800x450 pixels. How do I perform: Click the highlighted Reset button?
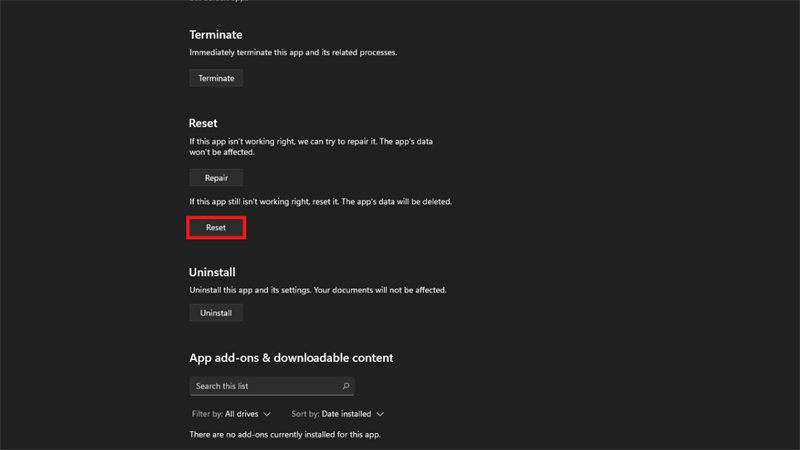(x=216, y=228)
